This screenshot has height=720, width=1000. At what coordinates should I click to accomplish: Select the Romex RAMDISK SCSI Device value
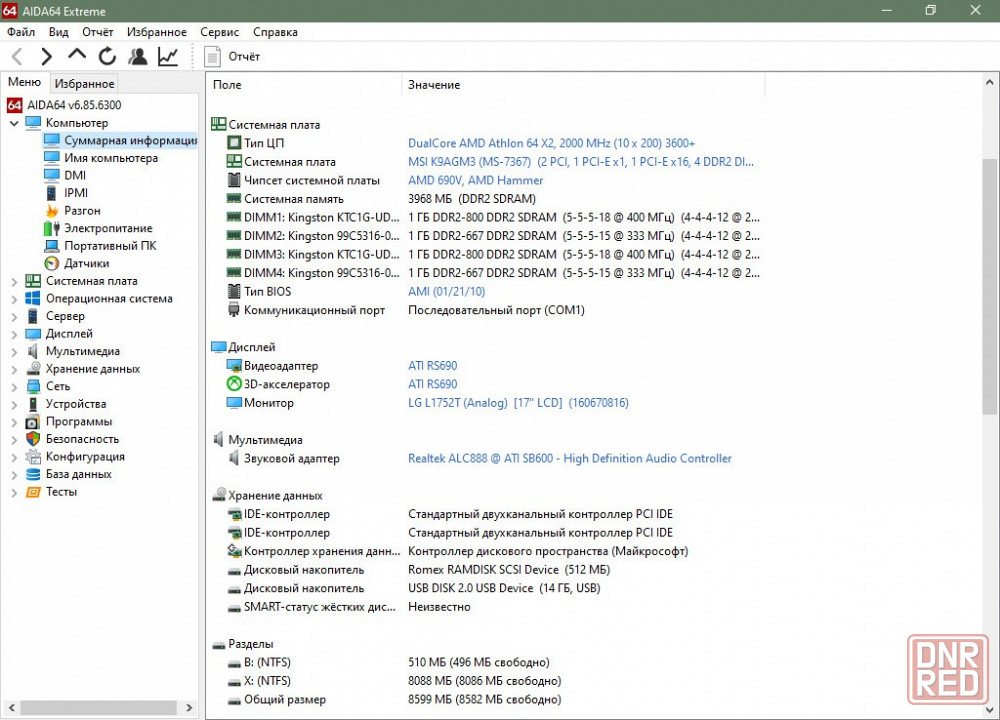pyautogui.click(x=509, y=569)
